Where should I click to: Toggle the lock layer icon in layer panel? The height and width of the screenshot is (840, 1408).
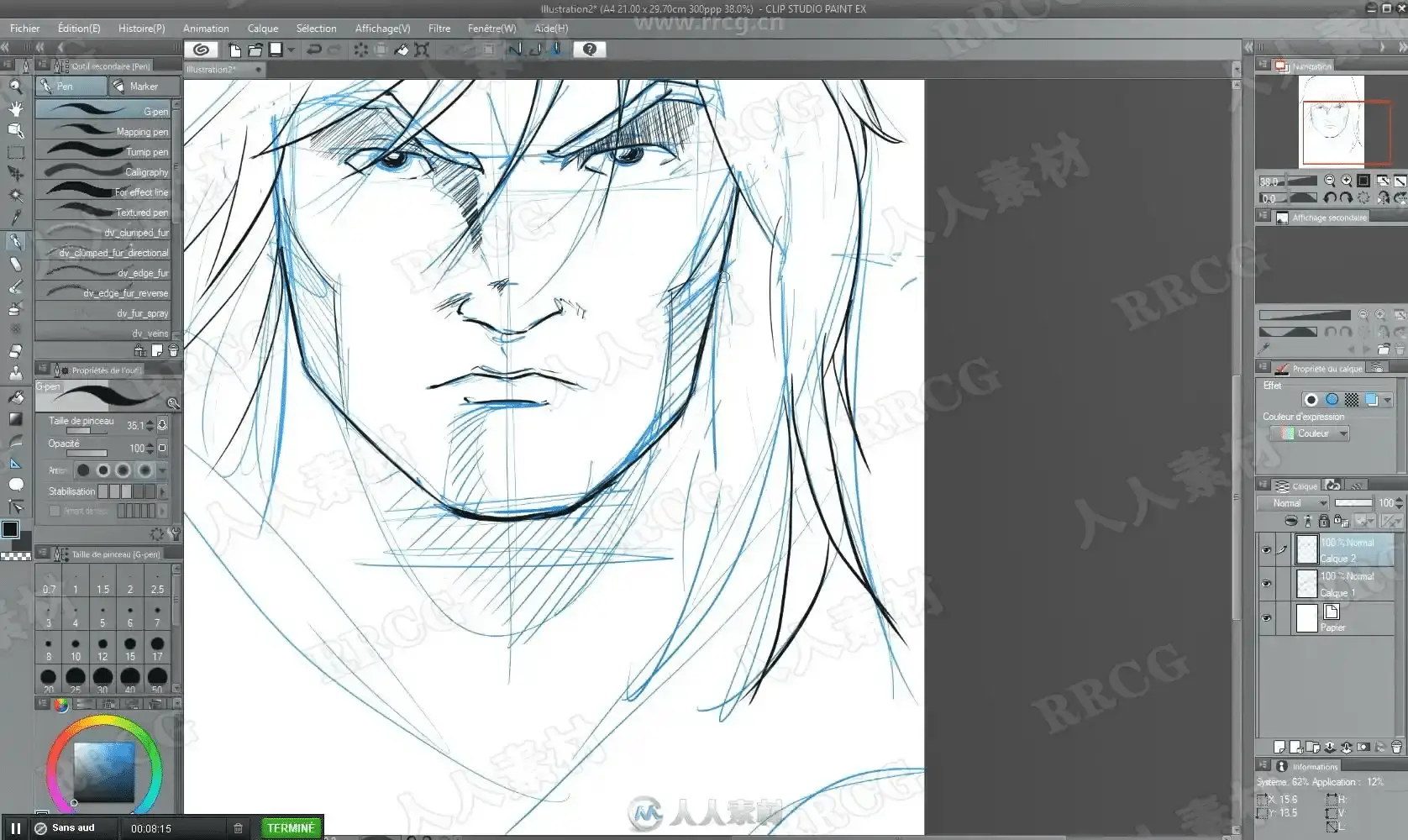1324,521
